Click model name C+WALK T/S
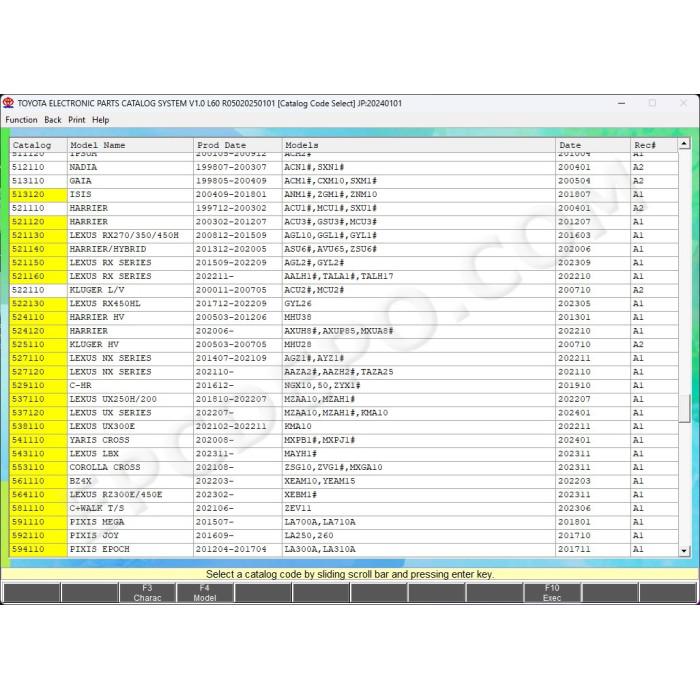700x700 pixels. (96, 508)
